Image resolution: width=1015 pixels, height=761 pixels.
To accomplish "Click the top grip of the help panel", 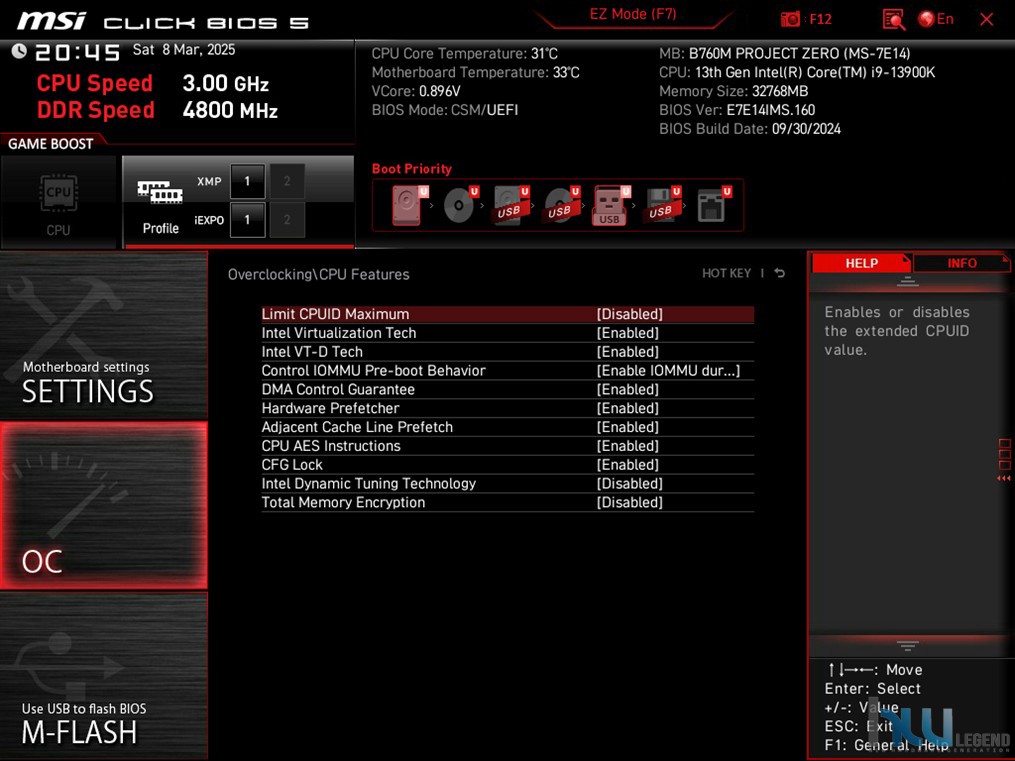I will pos(908,281).
